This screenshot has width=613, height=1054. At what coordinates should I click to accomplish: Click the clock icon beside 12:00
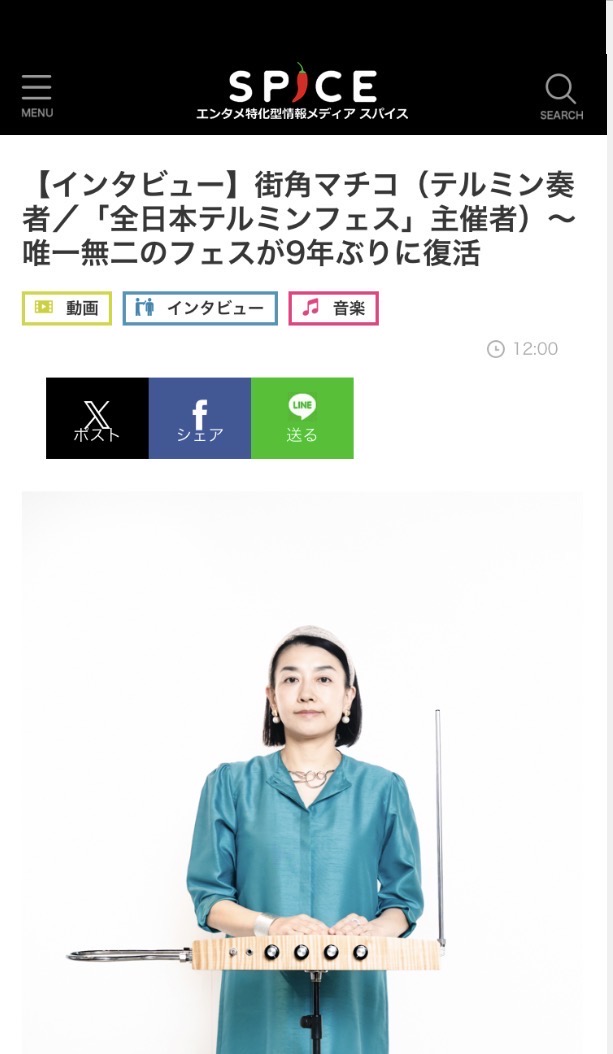point(495,349)
